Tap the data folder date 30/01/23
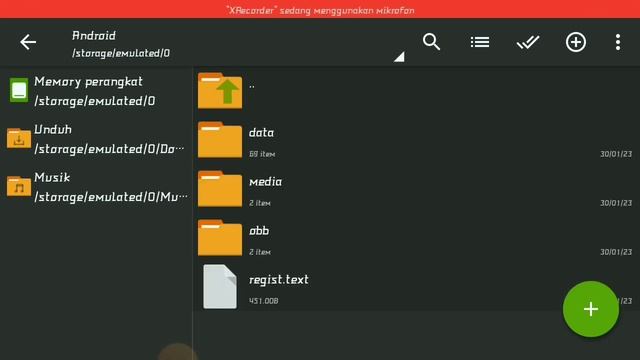Viewport: 640px width, 360px height. 616,154
